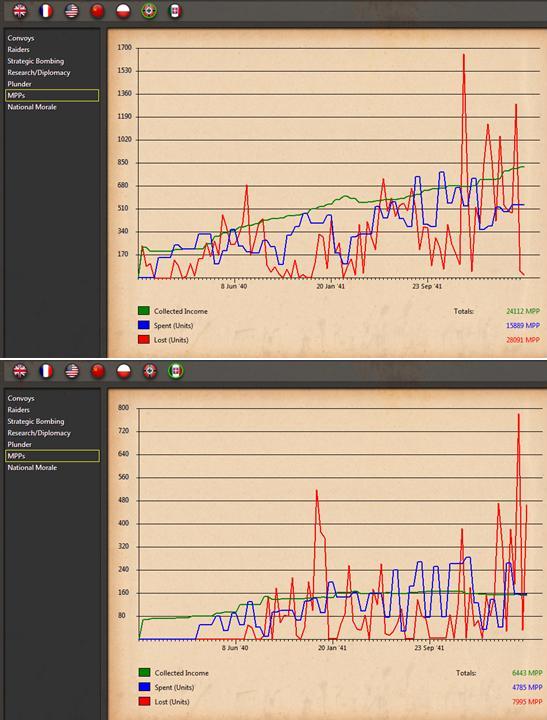Click the 8 Jun '40 marker, upper chart
The width and height of the screenshot is (547, 720).
click(234, 286)
